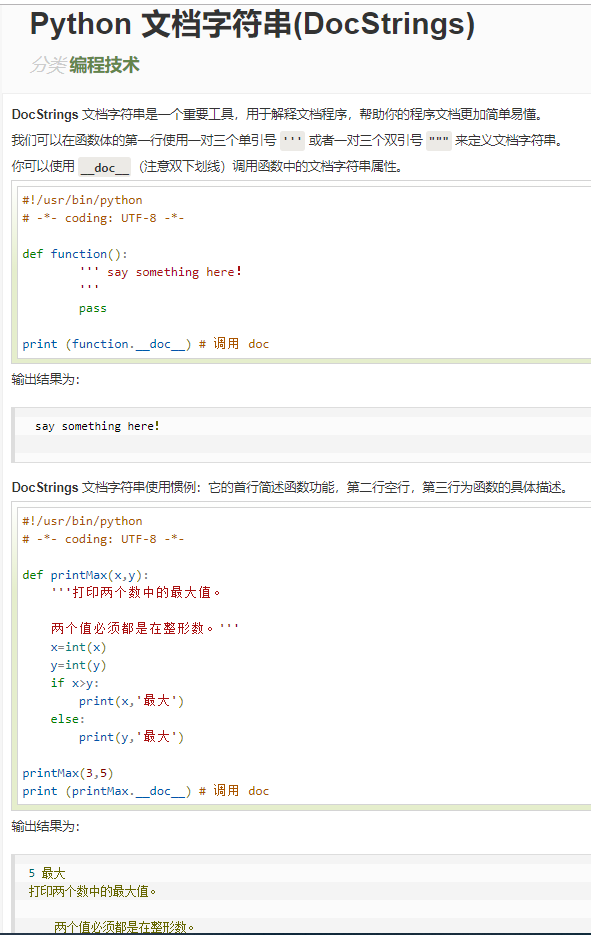The image size is (591, 935).
Task: Click the second '# -*- coding: UTF-8 -*-' line
Action: tap(103, 539)
